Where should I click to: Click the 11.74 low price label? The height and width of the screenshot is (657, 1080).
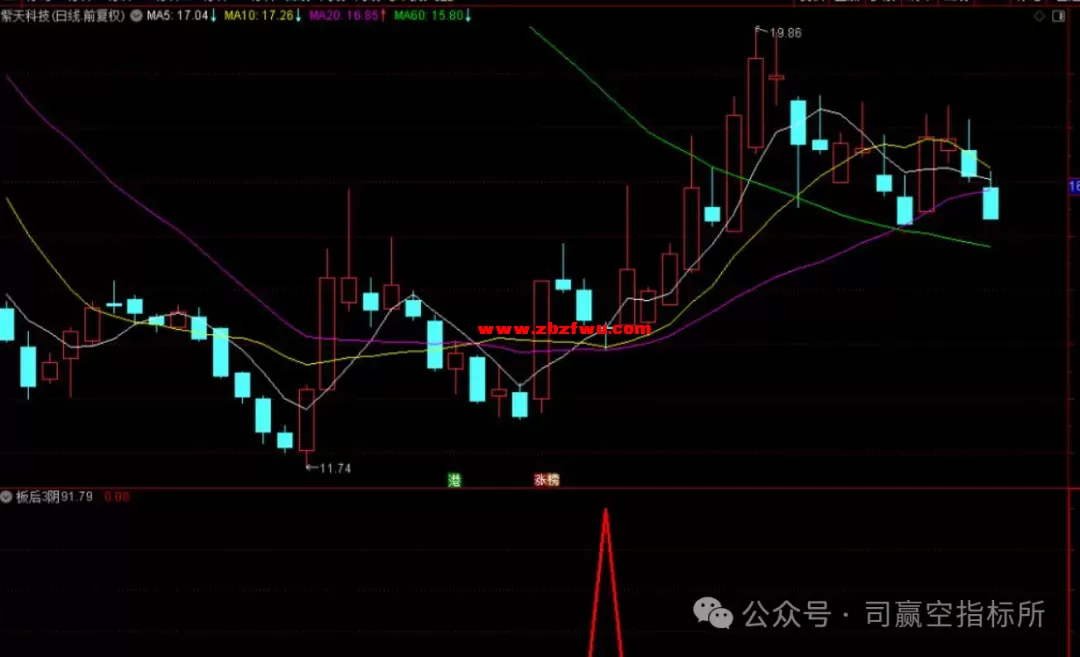pos(335,468)
